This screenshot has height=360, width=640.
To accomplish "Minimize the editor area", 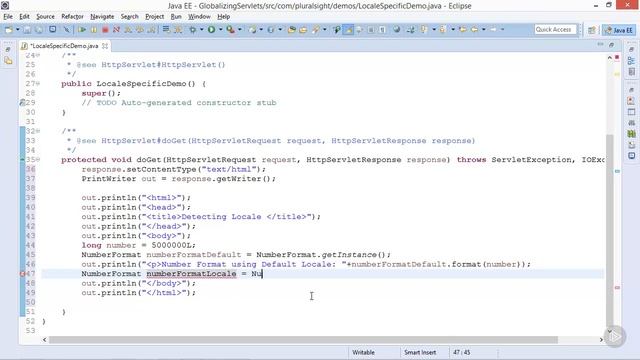I will coord(600,44).
